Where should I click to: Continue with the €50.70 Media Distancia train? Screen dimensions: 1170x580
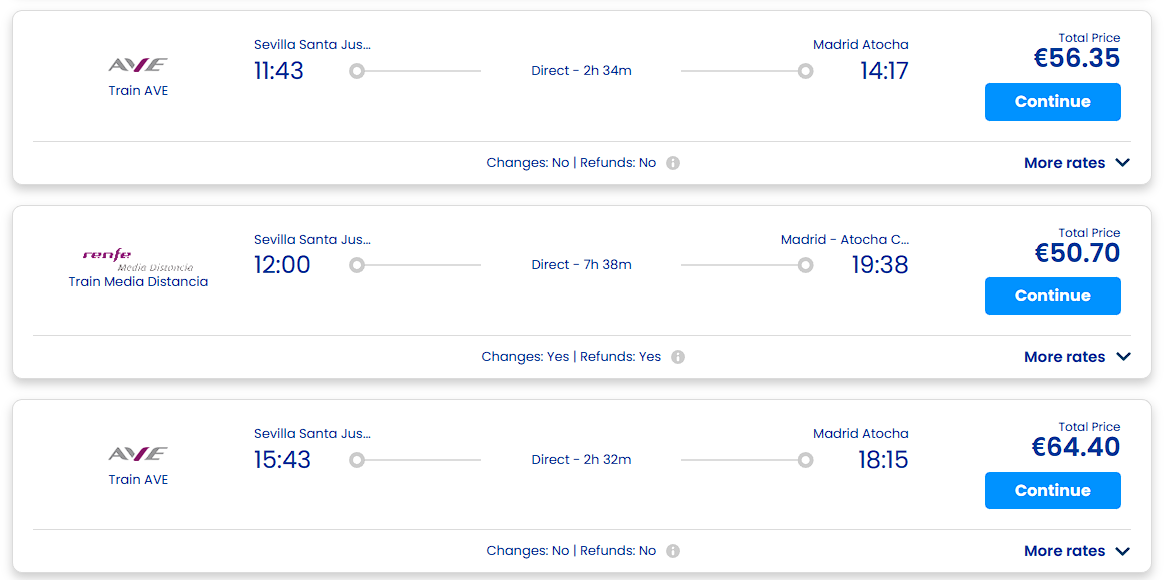point(1052,296)
